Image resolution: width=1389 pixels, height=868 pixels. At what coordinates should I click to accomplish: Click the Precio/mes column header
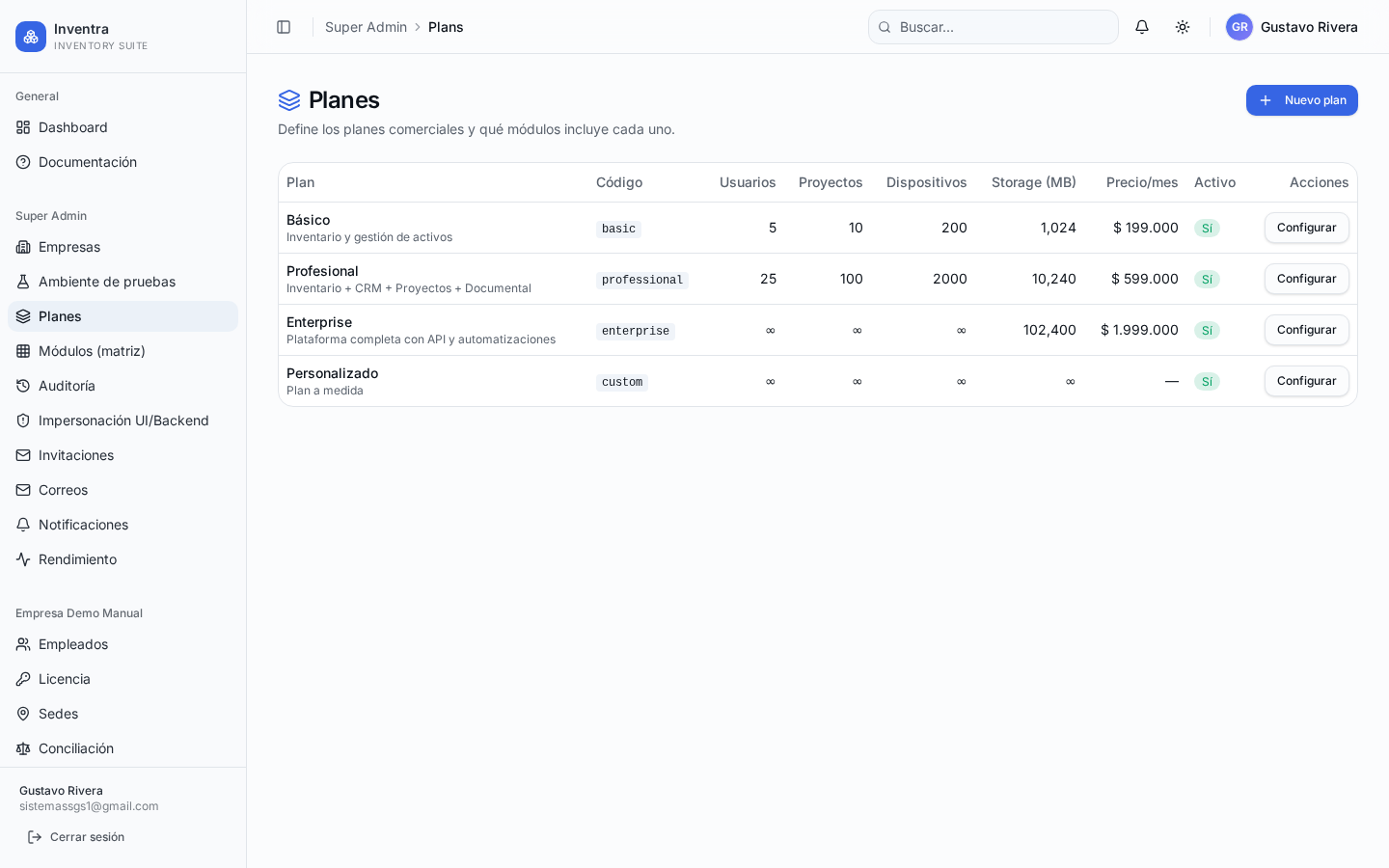coord(1142,182)
